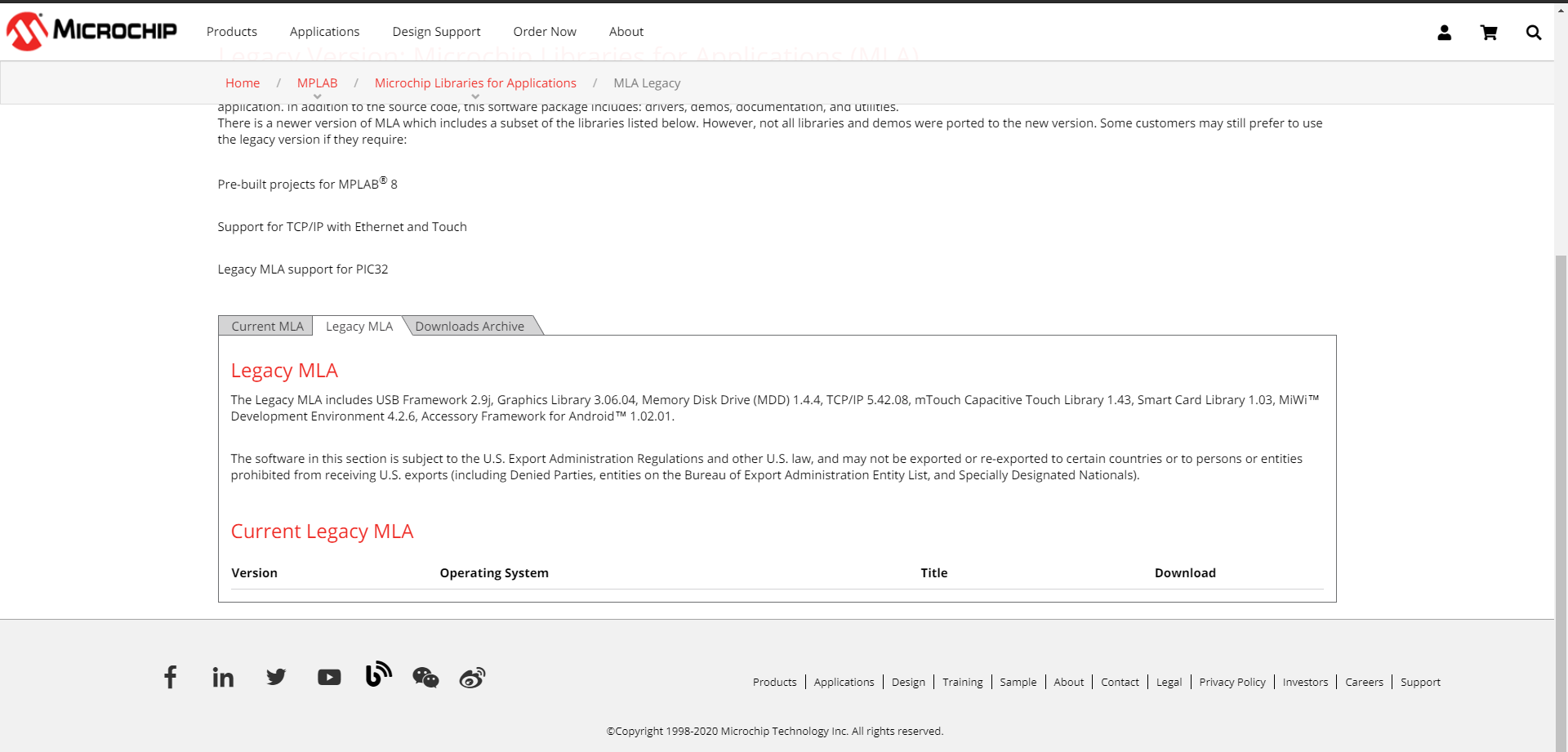Click the Current Legacy MLA heading
This screenshot has height=752, width=1568.
pos(322,531)
